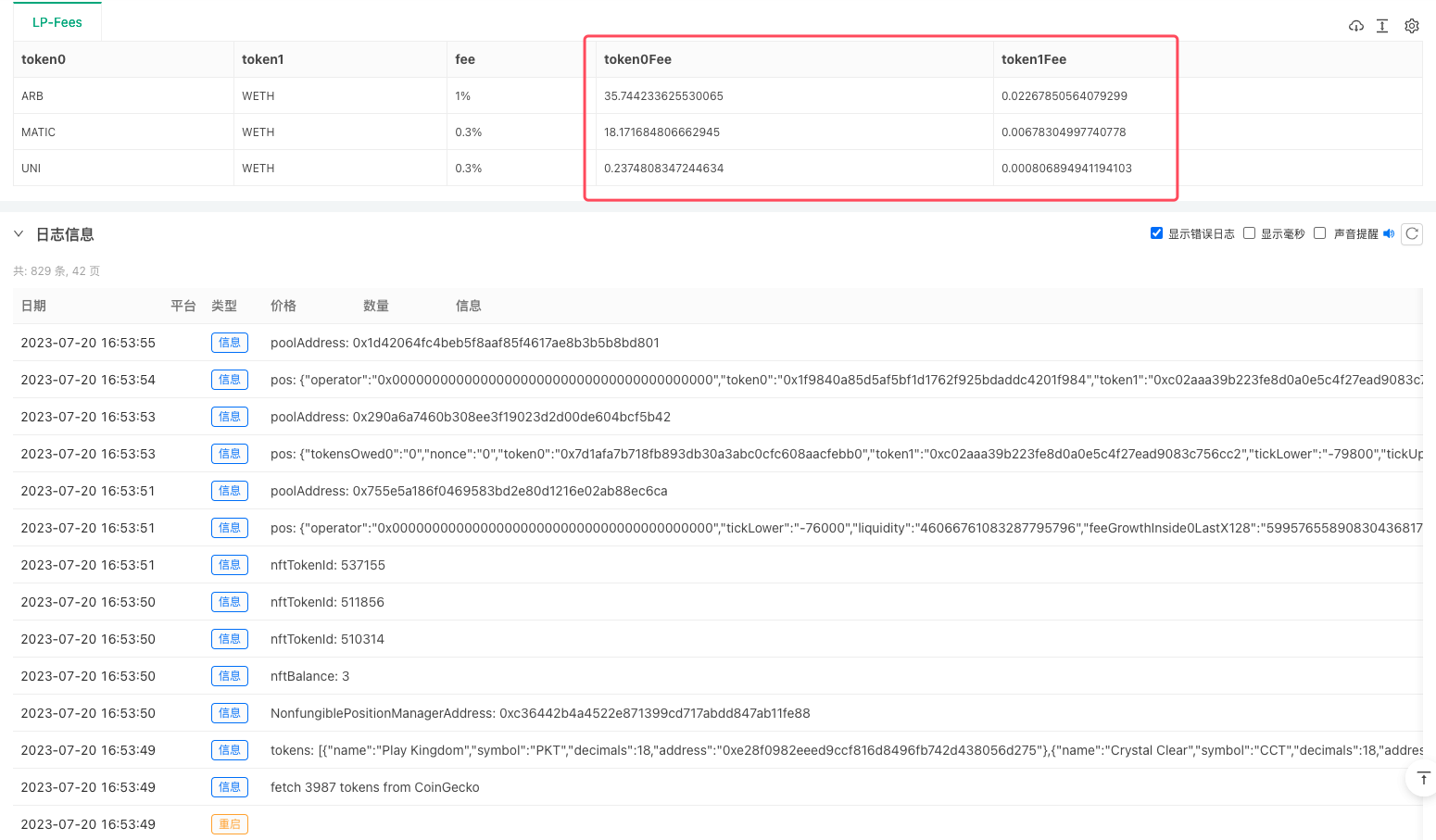Click the fetch 3987 tokens log entry
Image resolution: width=1436 pixels, height=840 pixels.
[x=374, y=787]
